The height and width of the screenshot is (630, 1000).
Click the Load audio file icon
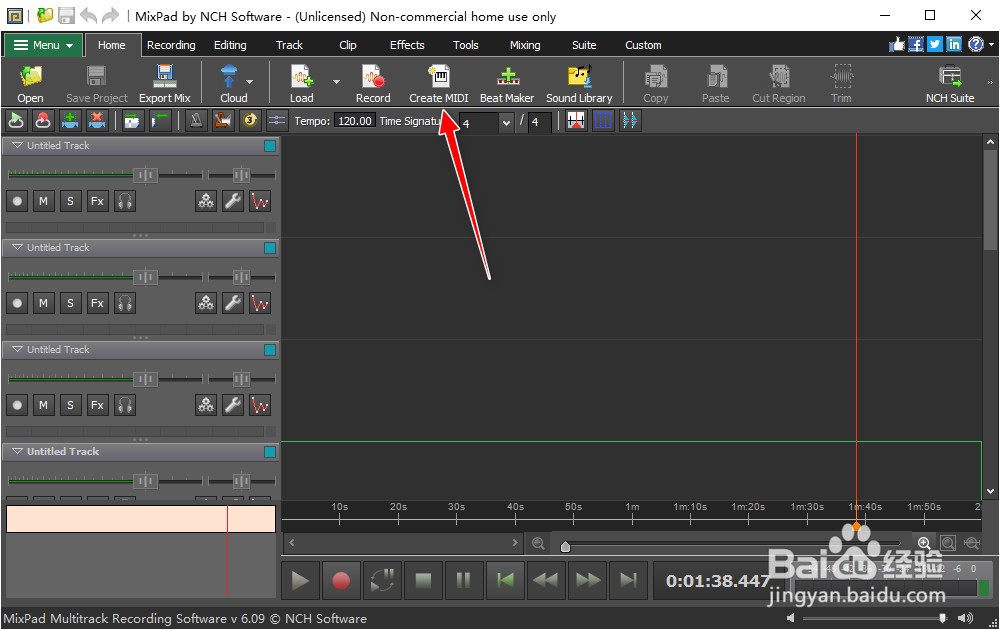pyautogui.click(x=302, y=83)
